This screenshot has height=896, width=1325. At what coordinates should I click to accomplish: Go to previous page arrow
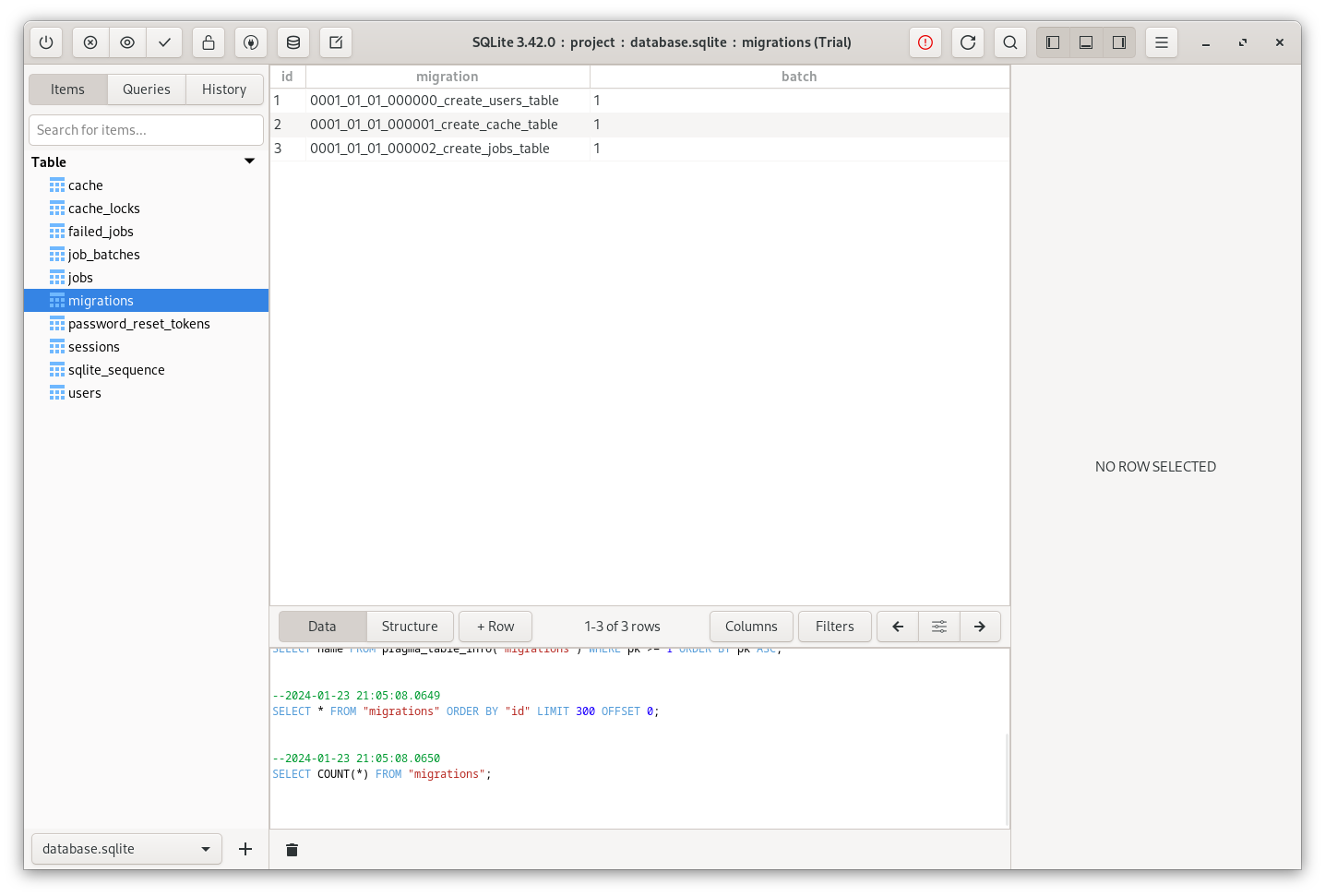point(898,627)
